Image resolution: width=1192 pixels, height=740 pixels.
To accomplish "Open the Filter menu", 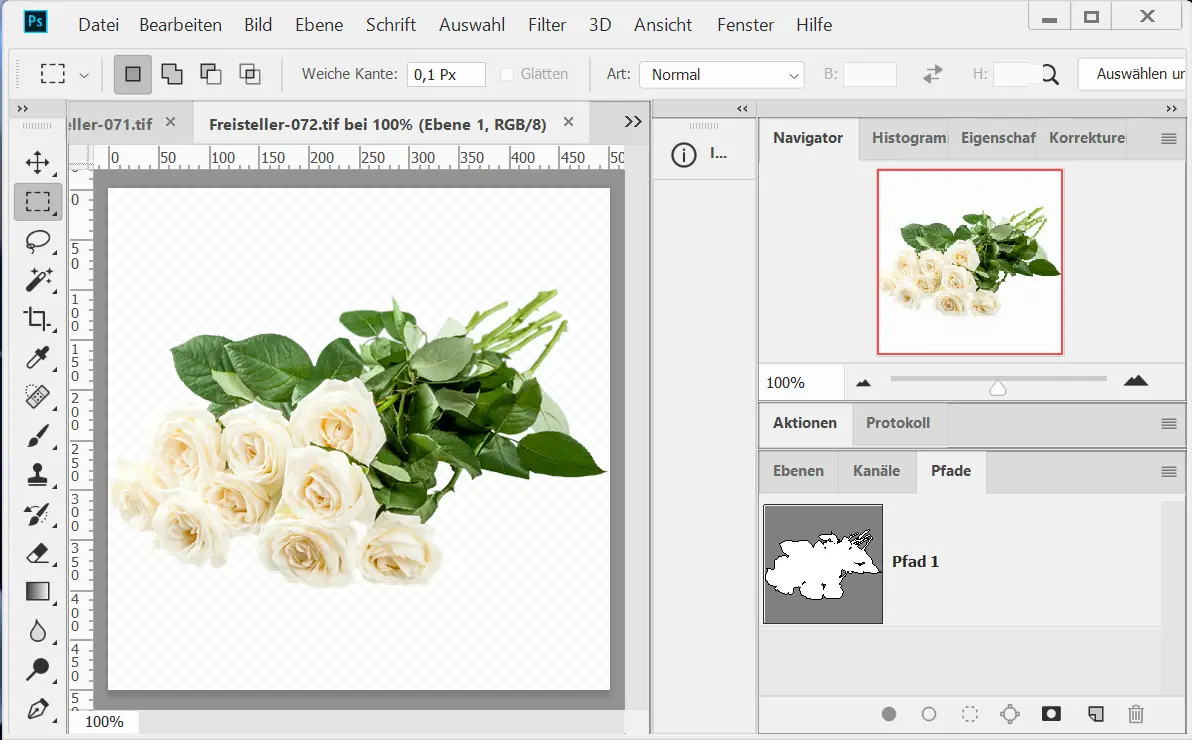I will pyautogui.click(x=547, y=25).
